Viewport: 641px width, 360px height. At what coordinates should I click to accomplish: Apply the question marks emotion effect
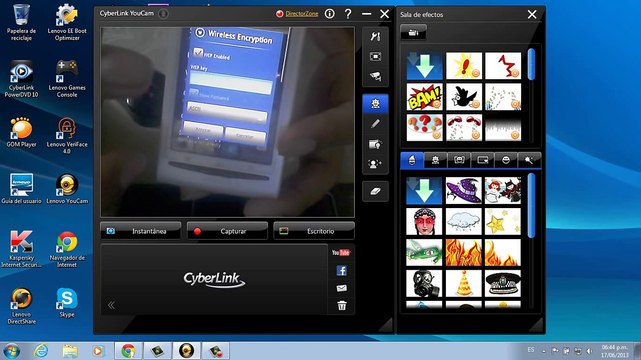pyautogui.click(x=424, y=127)
